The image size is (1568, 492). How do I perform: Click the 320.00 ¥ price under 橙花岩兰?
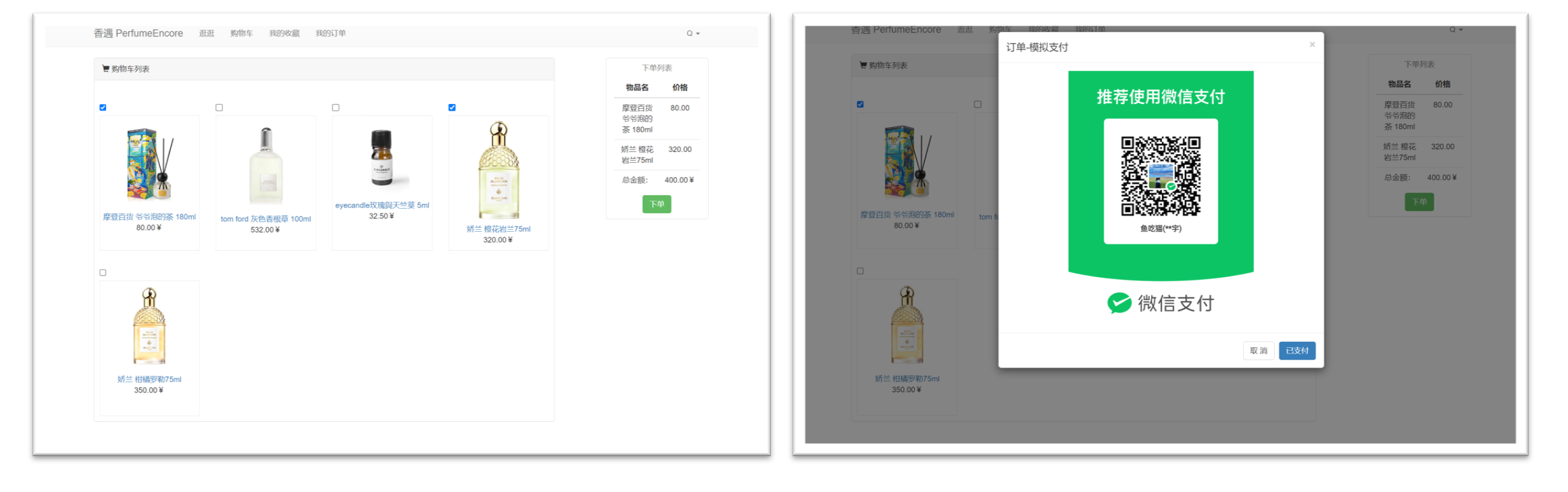(498, 240)
